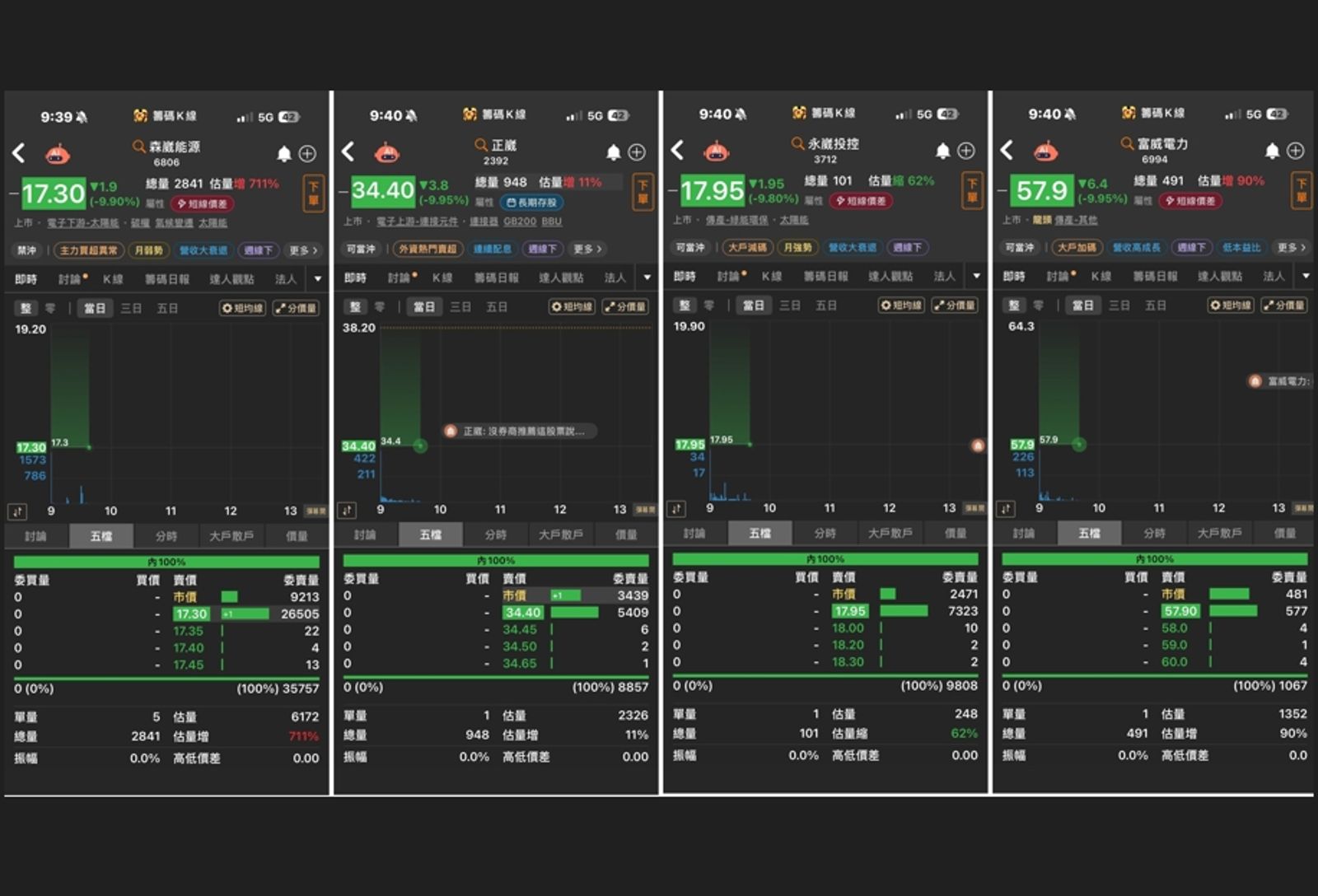Expand the tab dropdown arrow in 森崴能源 panel
Screen dimensions: 1318x896
[x=318, y=279]
